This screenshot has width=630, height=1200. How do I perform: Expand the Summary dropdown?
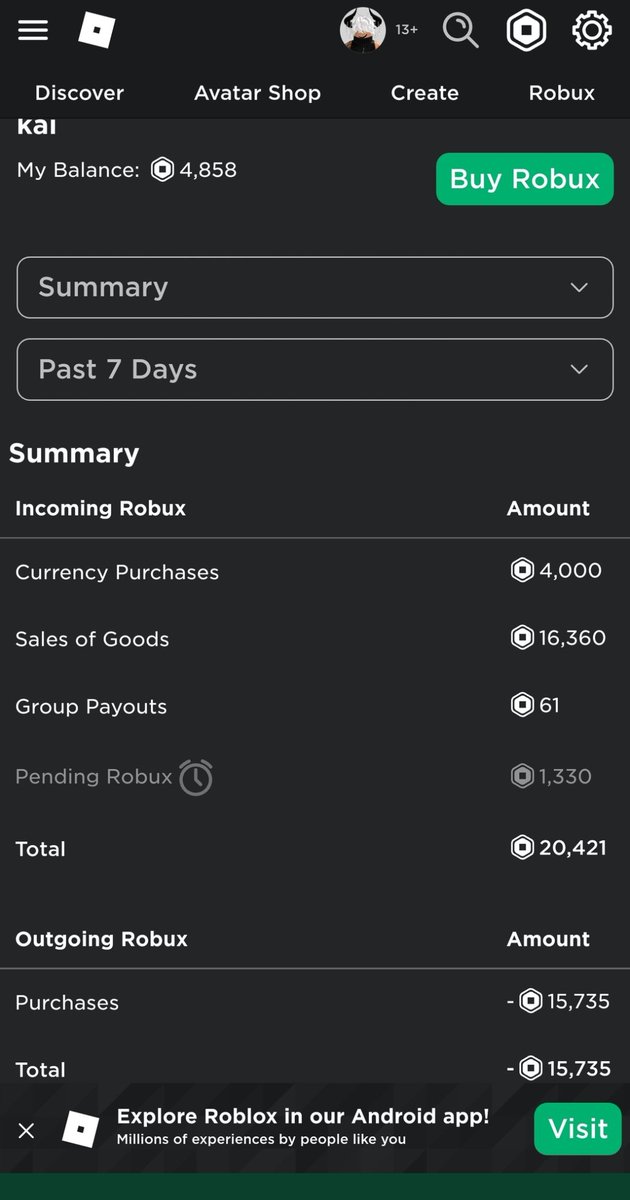(x=315, y=288)
